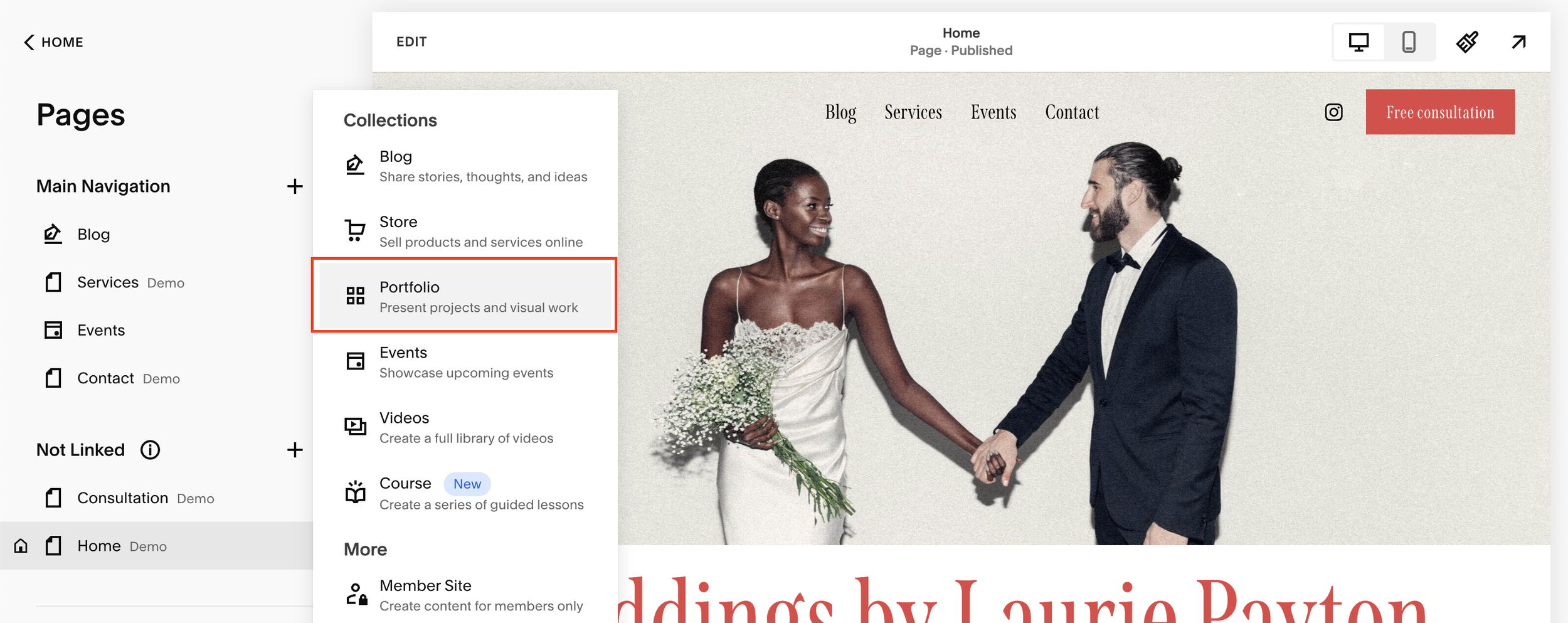Image resolution: width=1568 pixels, height=623 pixels.
Task: Click the Home Page · Published title
Action: coord(961,41)
